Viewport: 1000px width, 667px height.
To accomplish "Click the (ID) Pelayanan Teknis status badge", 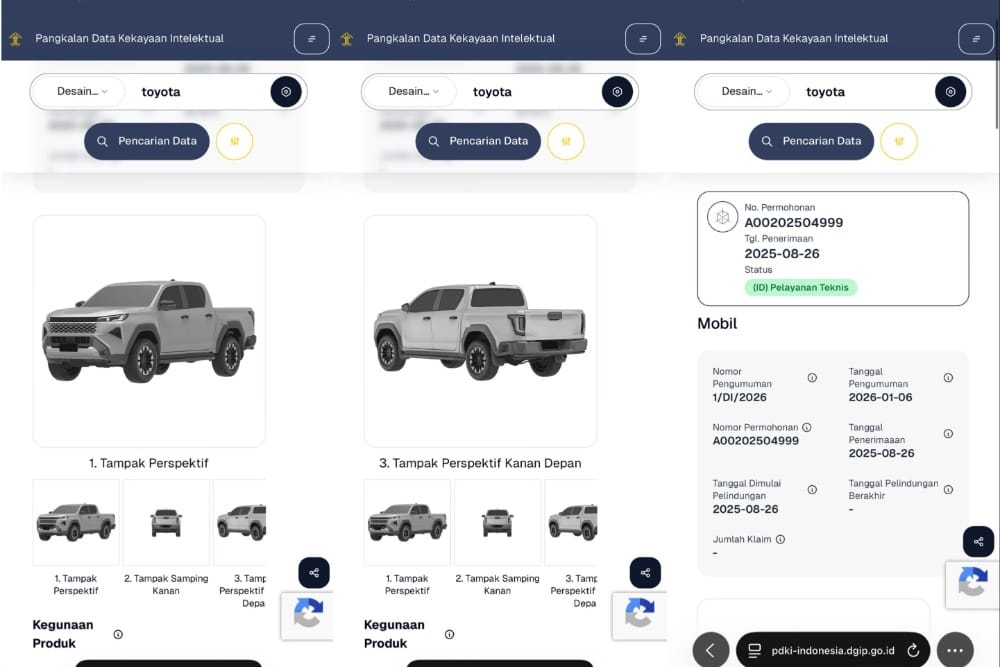I will (x=800, y=287).
